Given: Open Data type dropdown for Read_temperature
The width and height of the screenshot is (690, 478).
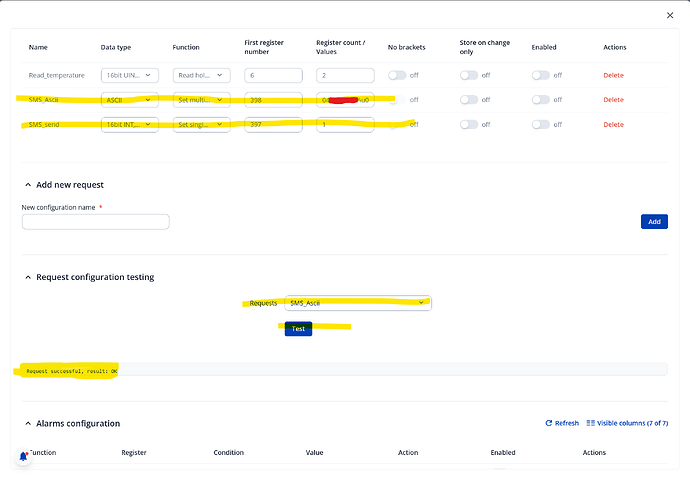Looking at the screenshot, I should click(129, 75).
